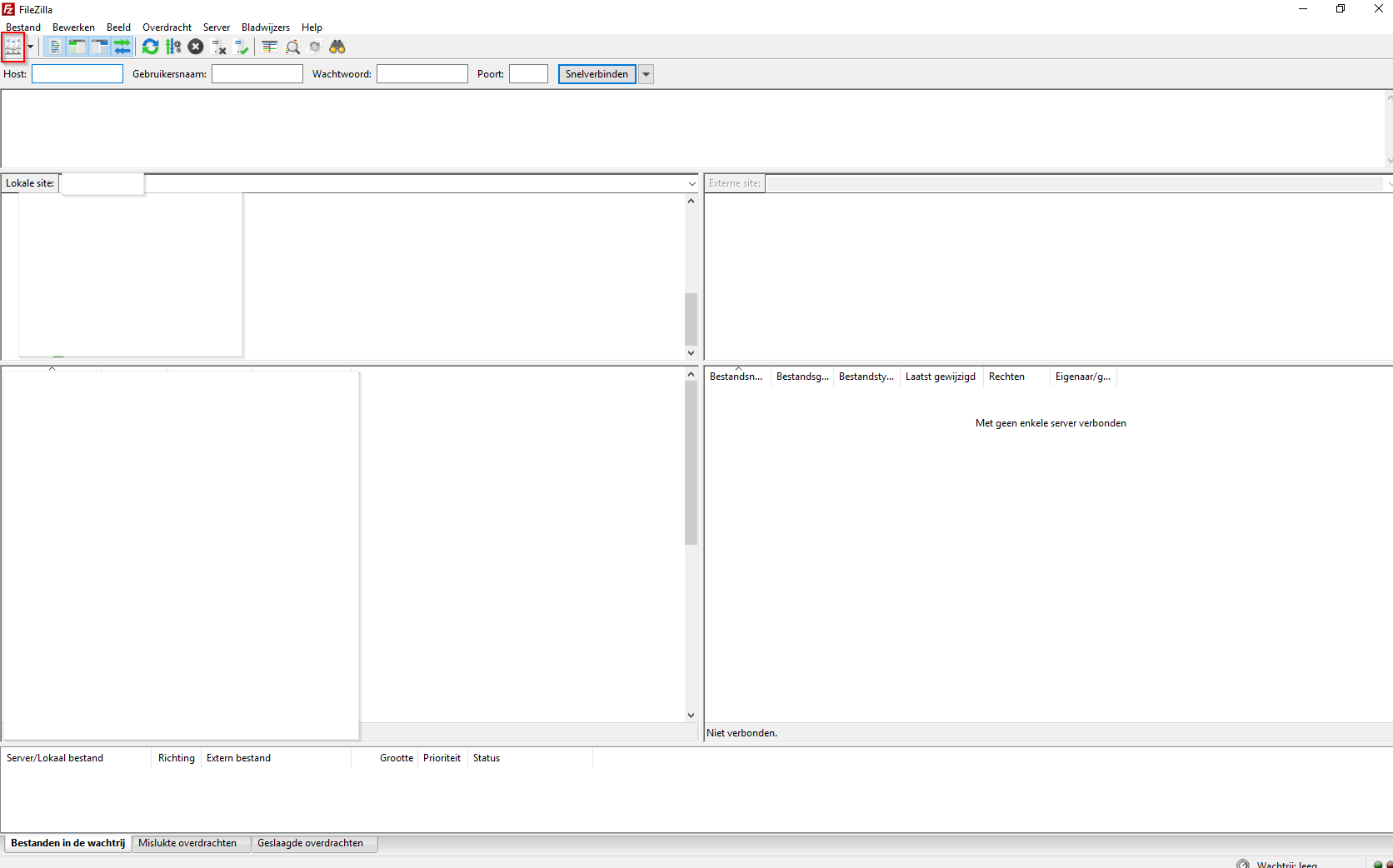Expand the Snelverbinden history dropdown
Viewport: 1393px width, 868px height.
tap(646, 74)
